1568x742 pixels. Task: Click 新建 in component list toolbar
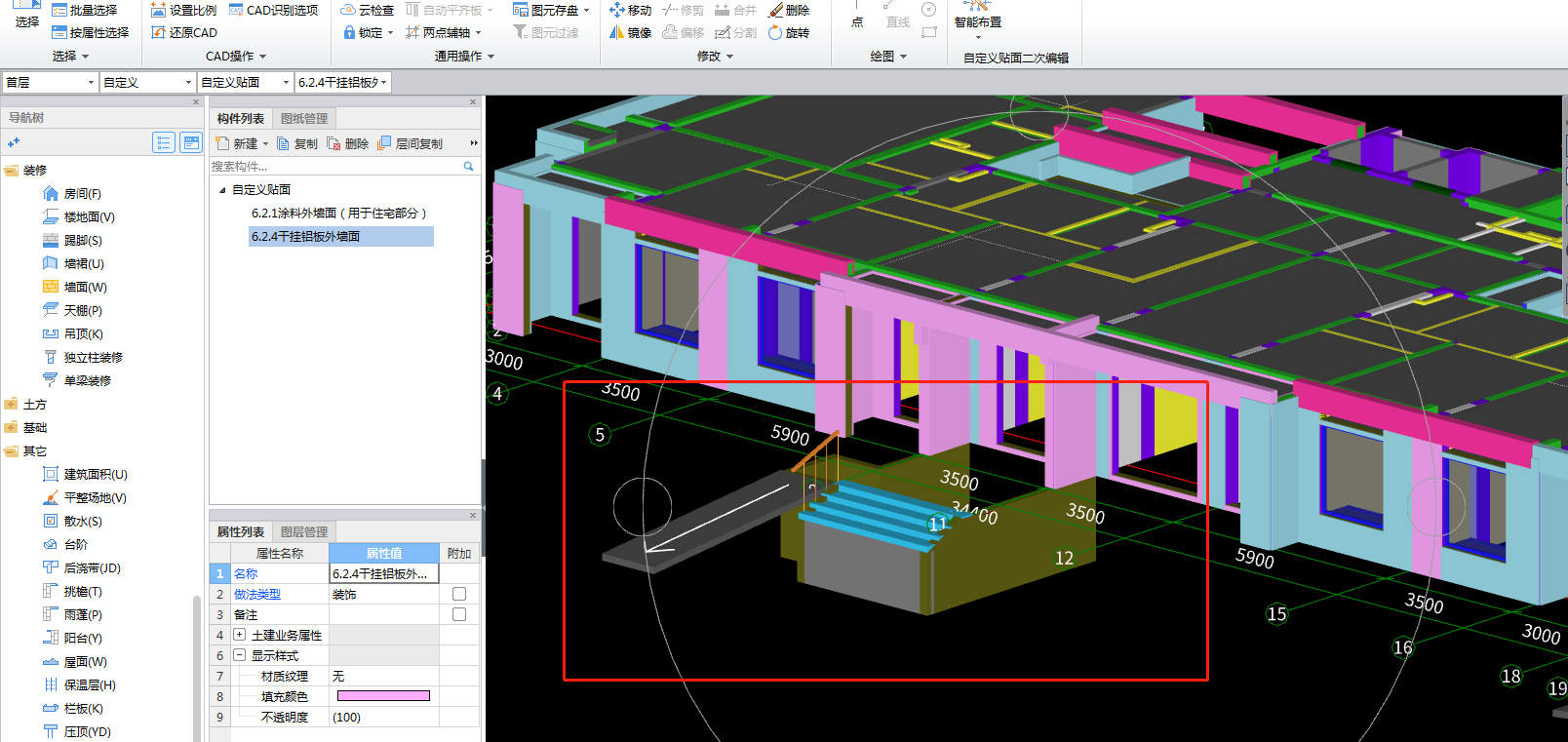240,143
